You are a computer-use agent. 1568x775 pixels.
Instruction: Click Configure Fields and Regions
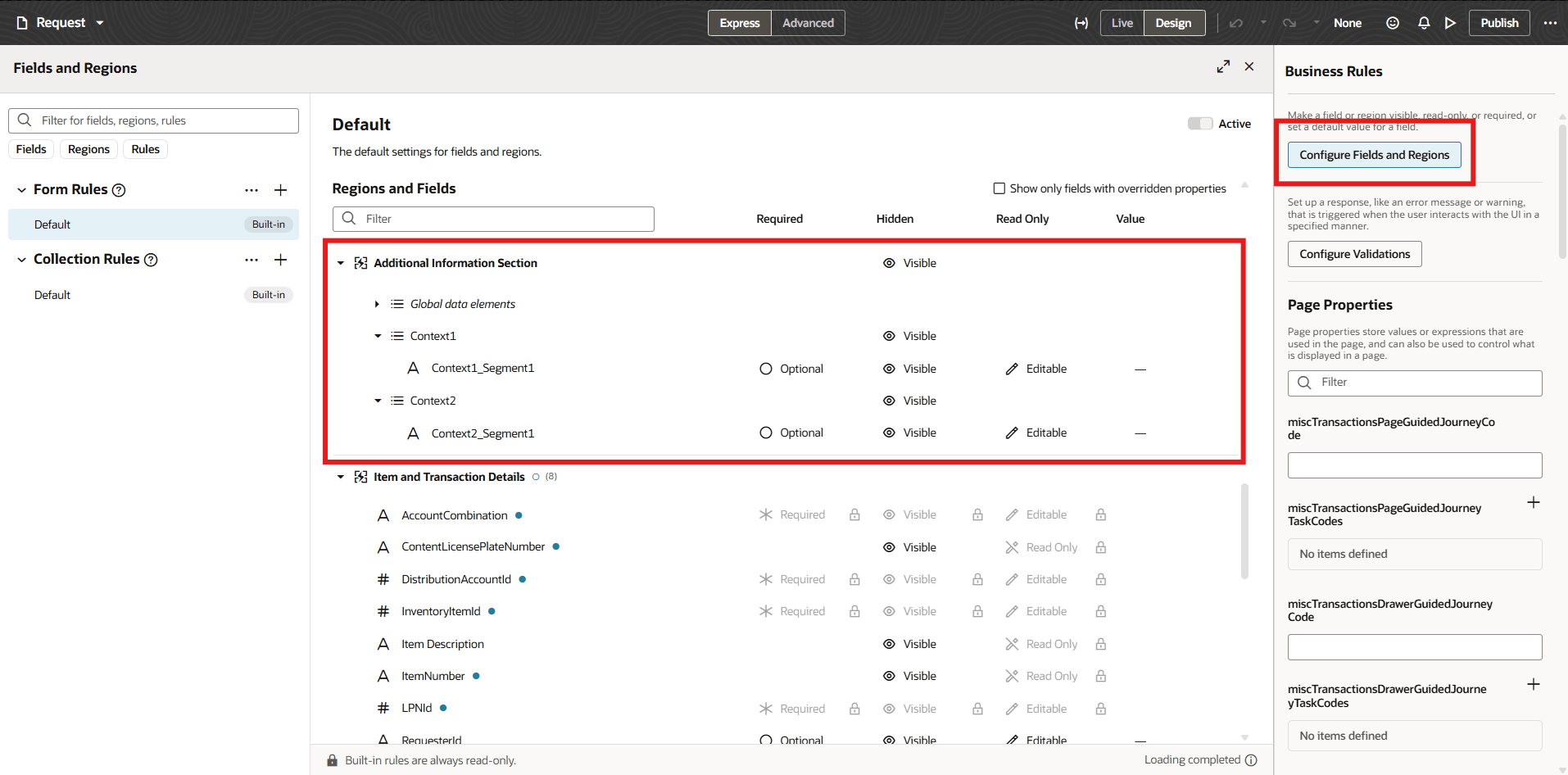point(1374,155)
